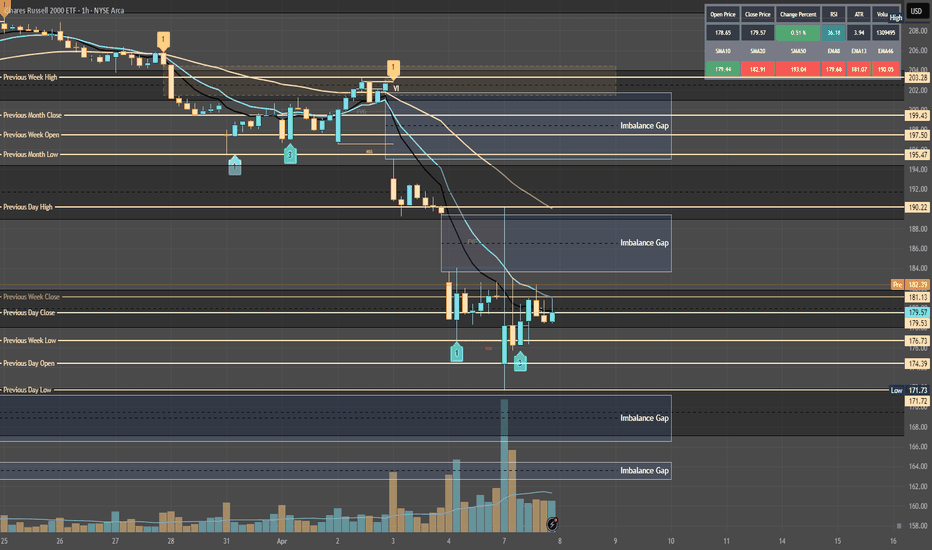Click the 181.13 price label on the axis
This screenshot has height=550, width=932.
tap(917, 297)
